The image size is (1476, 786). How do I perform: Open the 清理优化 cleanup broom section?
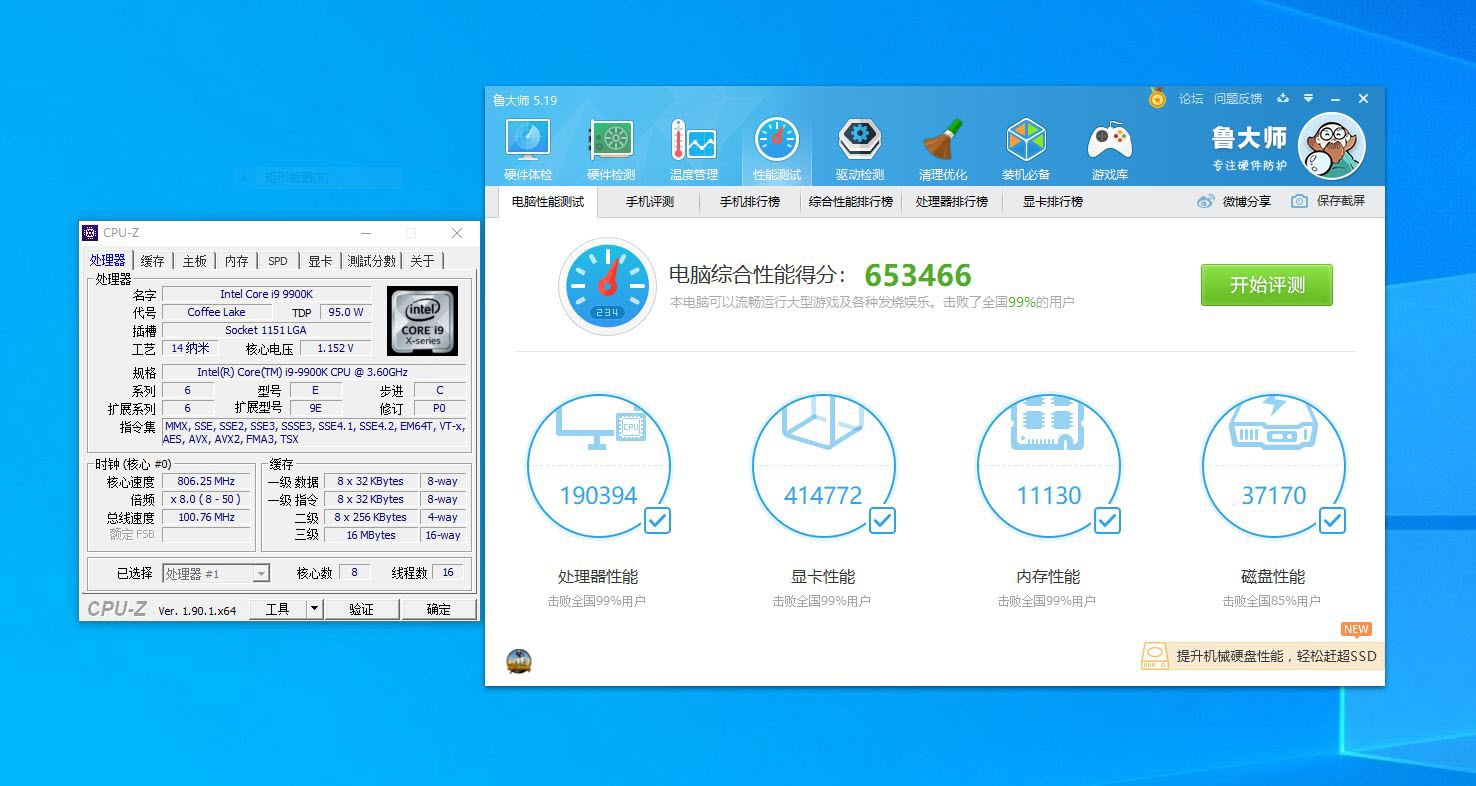[x=943, y=151]
